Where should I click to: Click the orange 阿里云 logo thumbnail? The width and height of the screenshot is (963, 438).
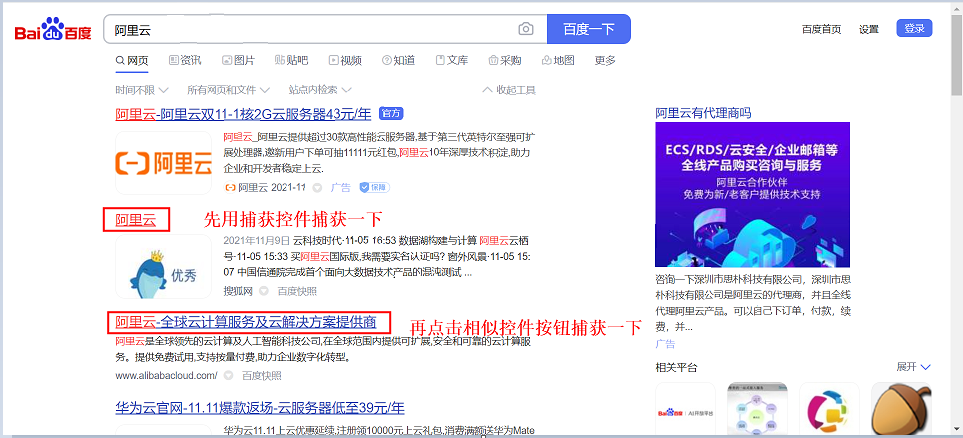click(164, 163)
